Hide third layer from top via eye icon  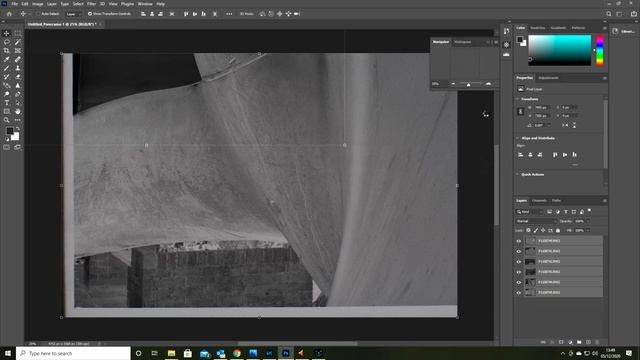coord(519,262)
